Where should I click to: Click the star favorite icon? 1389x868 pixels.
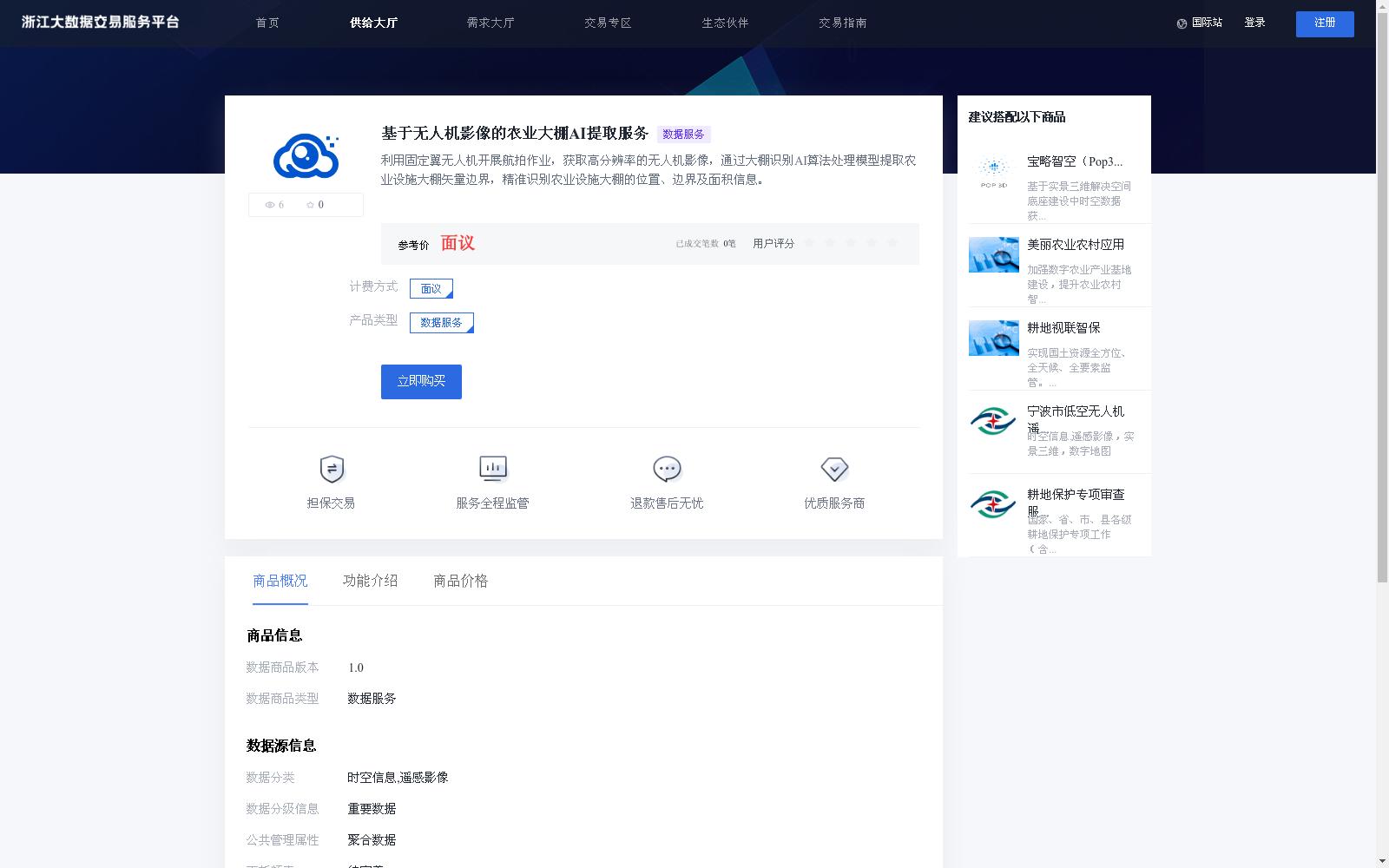click(310, 205)
